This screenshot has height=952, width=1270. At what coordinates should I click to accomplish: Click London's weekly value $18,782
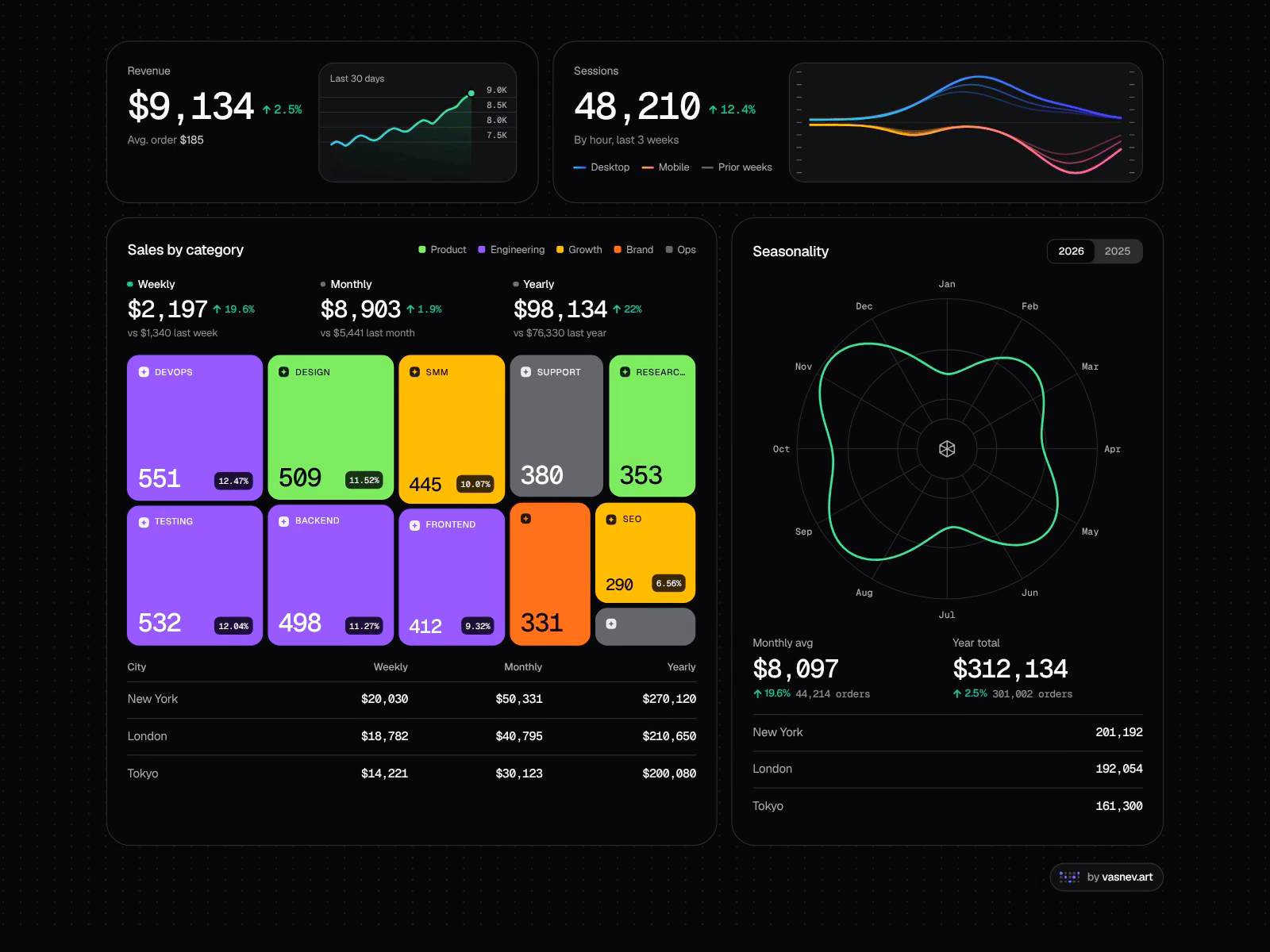[385, 736]
